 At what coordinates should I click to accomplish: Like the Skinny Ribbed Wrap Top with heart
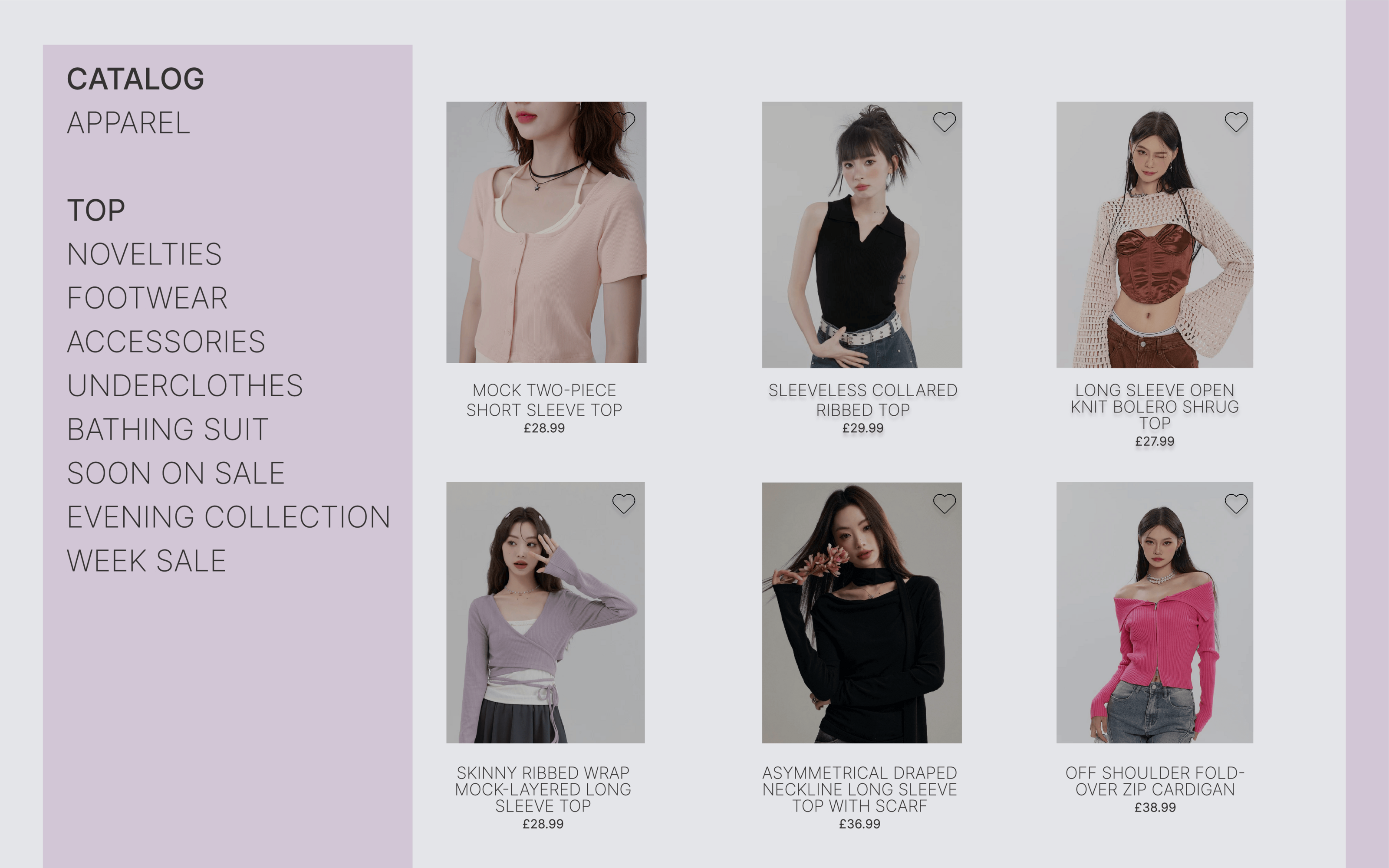click(x=623, y=503)
